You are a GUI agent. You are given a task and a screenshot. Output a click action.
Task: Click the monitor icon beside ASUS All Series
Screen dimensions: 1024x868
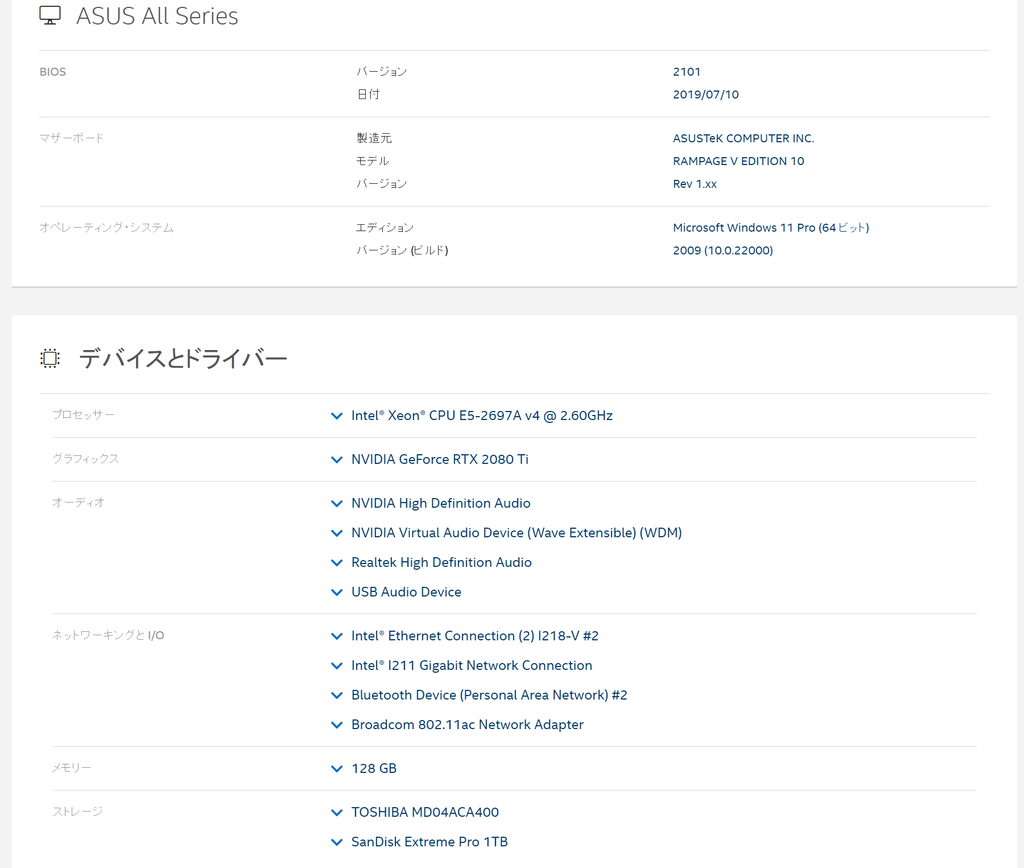[50, 16]
